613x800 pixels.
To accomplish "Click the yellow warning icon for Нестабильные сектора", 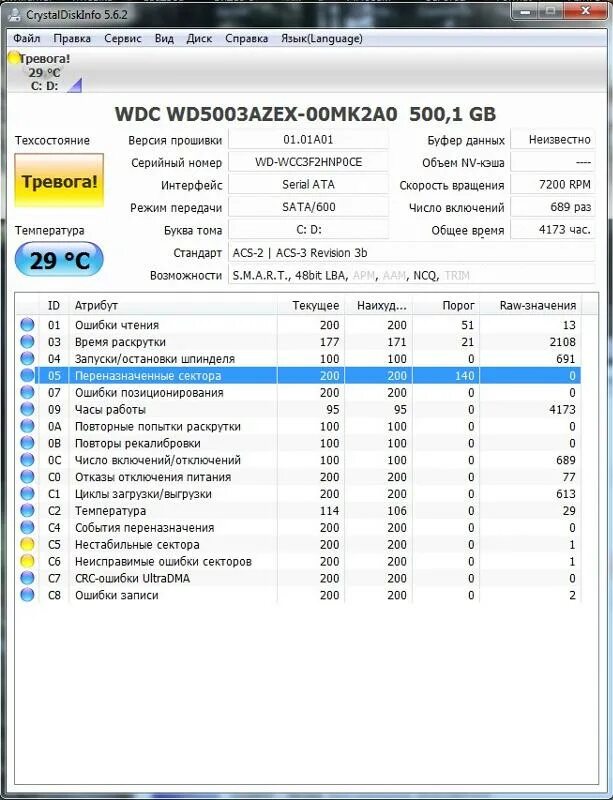I will 27,544.
